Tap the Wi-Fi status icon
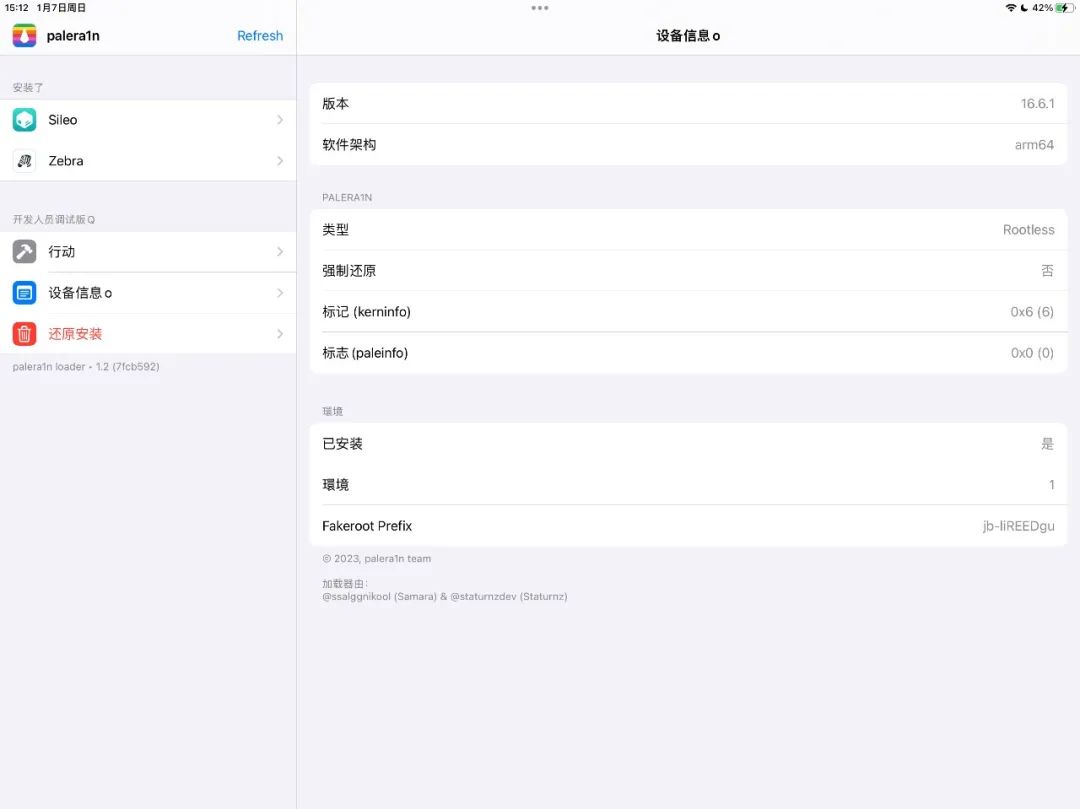Image resolution: width=1080 pixels, height=809 pixels. click(x=1010, y=8)
